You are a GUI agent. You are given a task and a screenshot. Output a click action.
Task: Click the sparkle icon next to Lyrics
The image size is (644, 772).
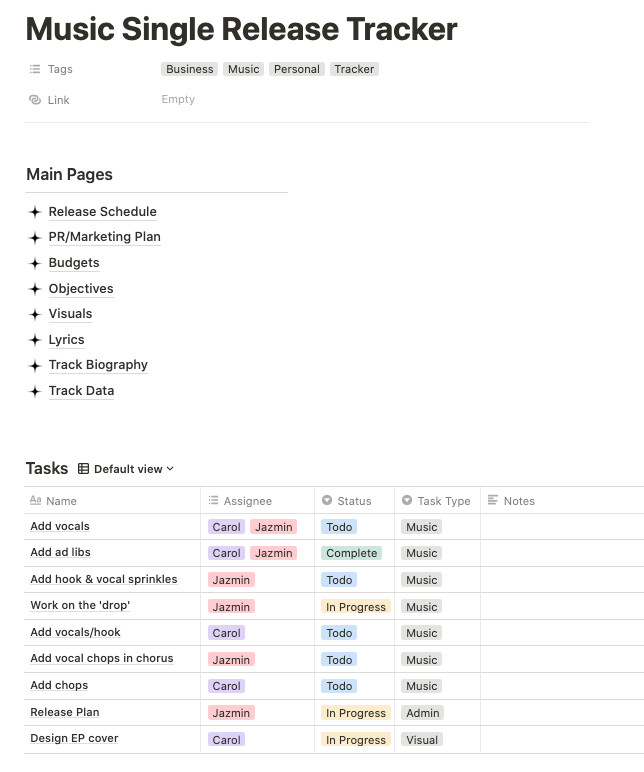[35, 340]
